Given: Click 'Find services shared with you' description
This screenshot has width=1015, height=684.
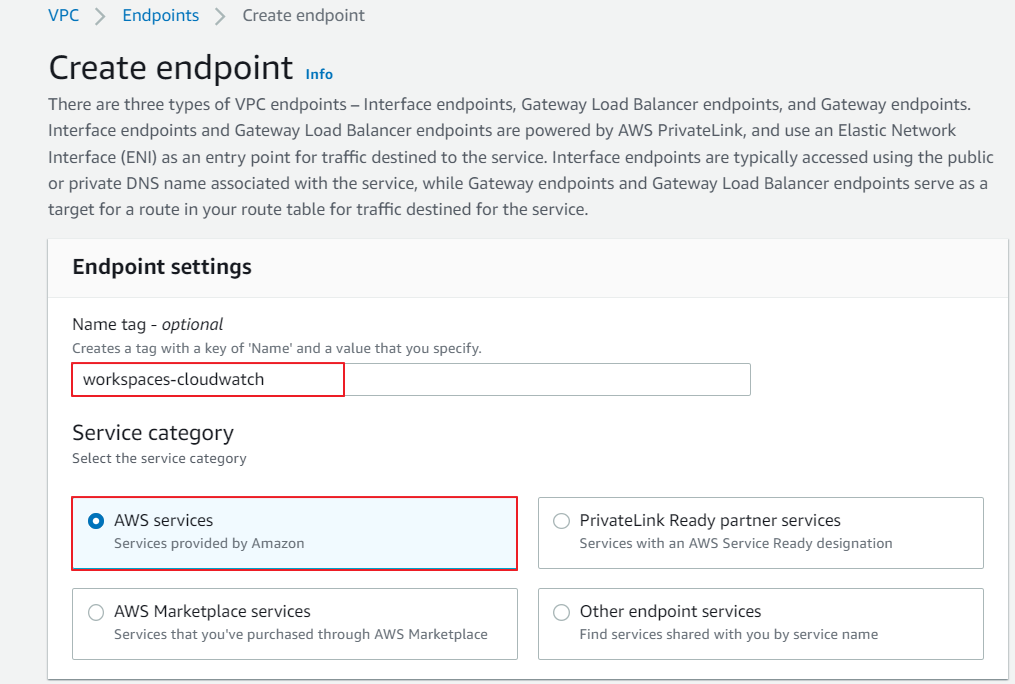Looking at the screenshot, I should [728, 634].
